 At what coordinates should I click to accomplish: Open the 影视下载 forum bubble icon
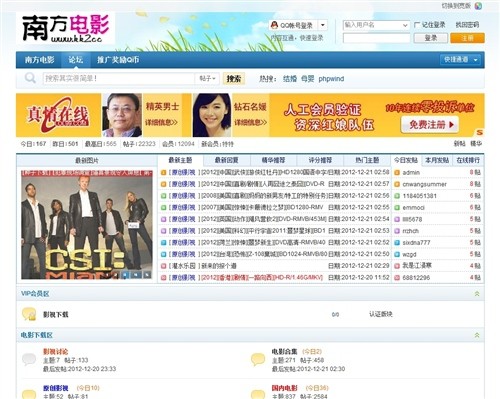[29, 314]
